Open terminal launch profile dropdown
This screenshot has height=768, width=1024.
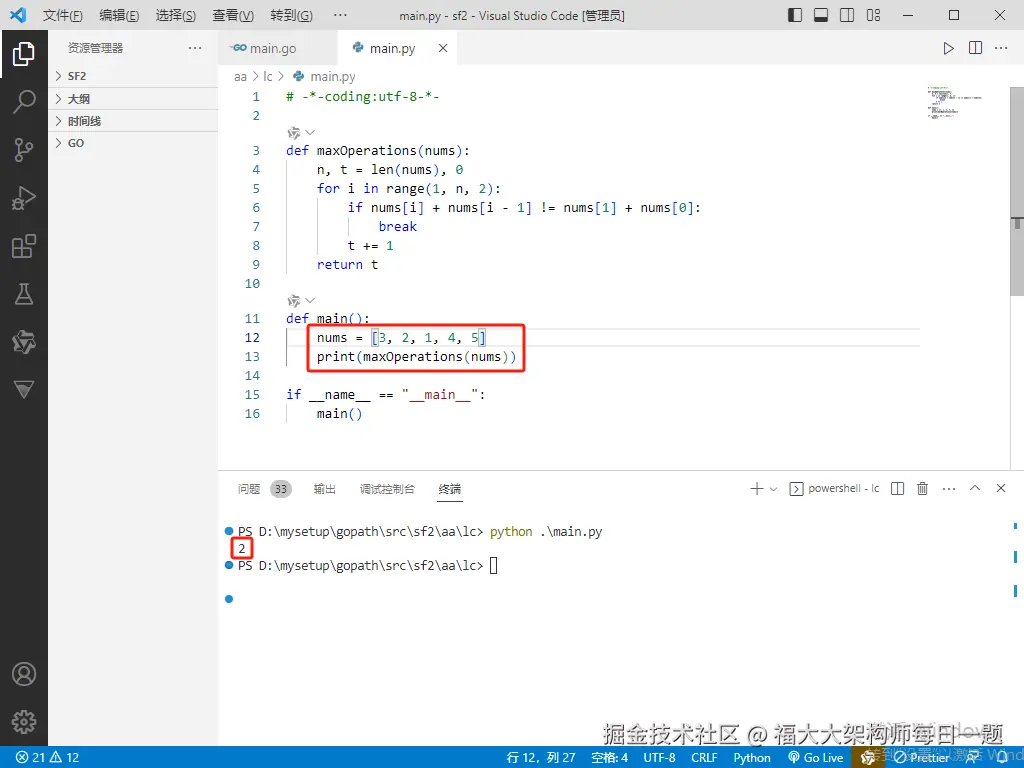pos(773,488)
